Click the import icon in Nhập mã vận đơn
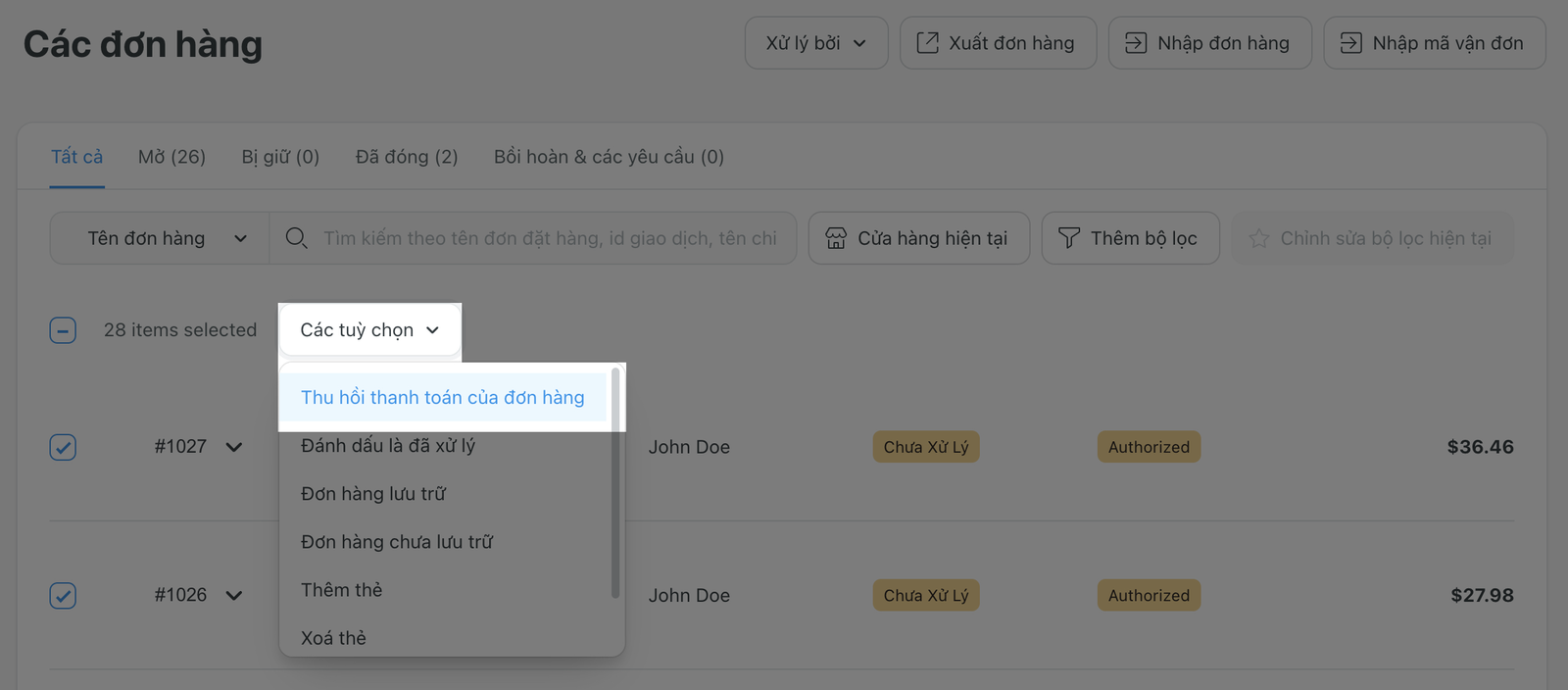The height and width of the screenshot is (690, 1568). click(x=1350, y=43)
